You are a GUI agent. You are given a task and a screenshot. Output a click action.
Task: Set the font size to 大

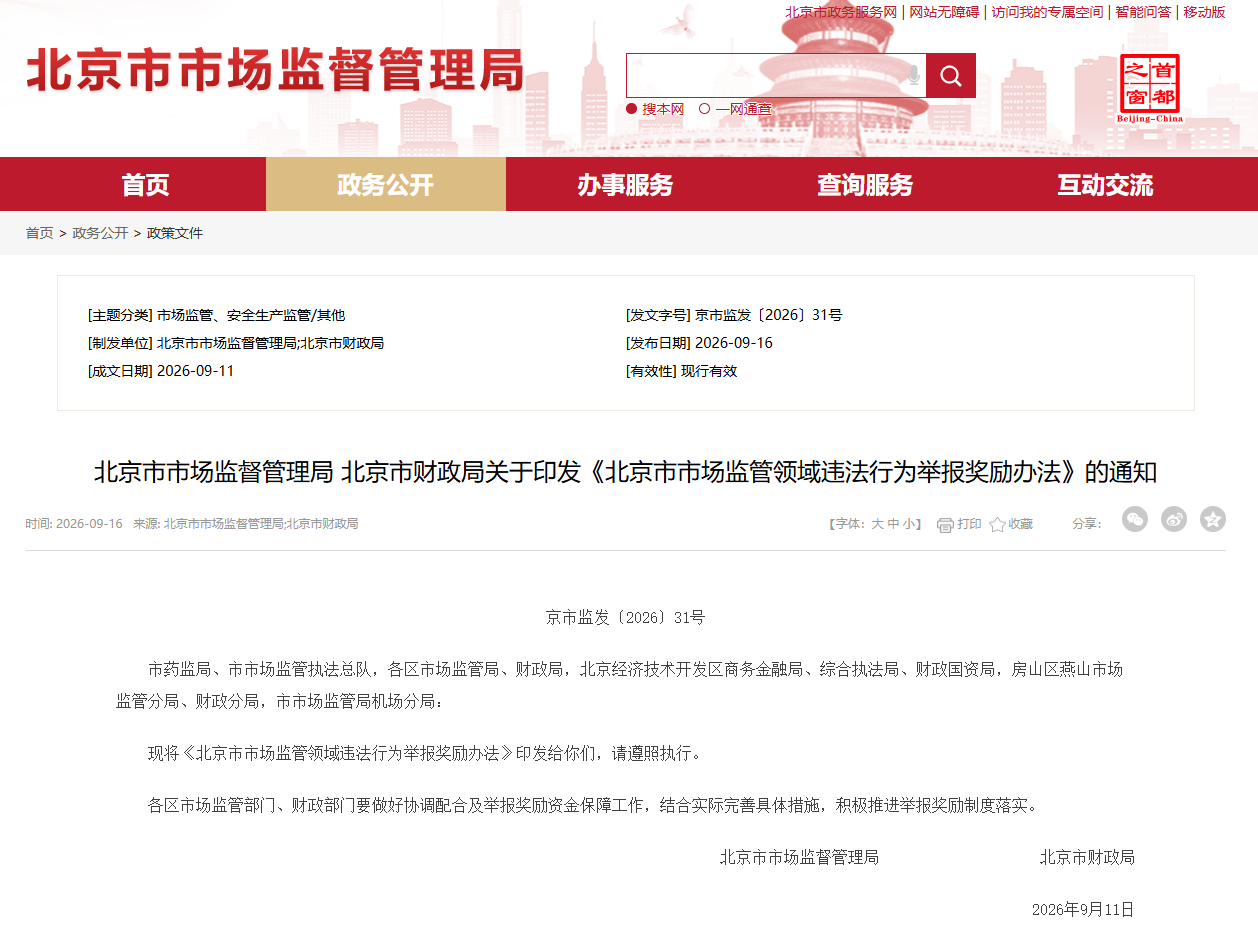pyautogui.click(x=877, y=524)
